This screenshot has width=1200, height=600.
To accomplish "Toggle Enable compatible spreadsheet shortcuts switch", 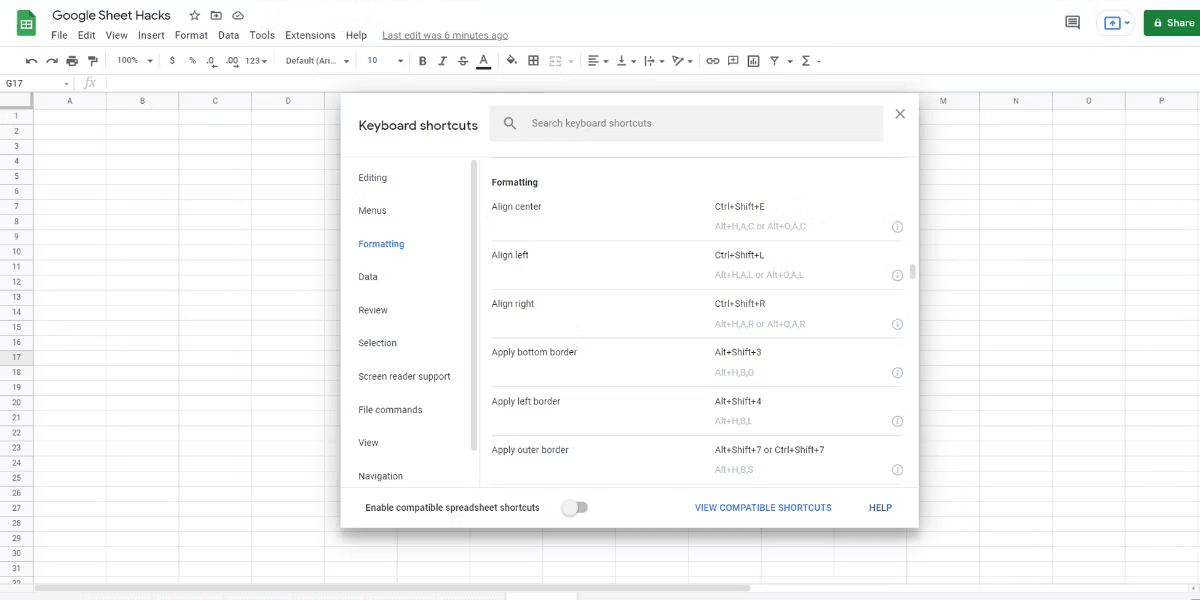I will click(x=574, y=508).
